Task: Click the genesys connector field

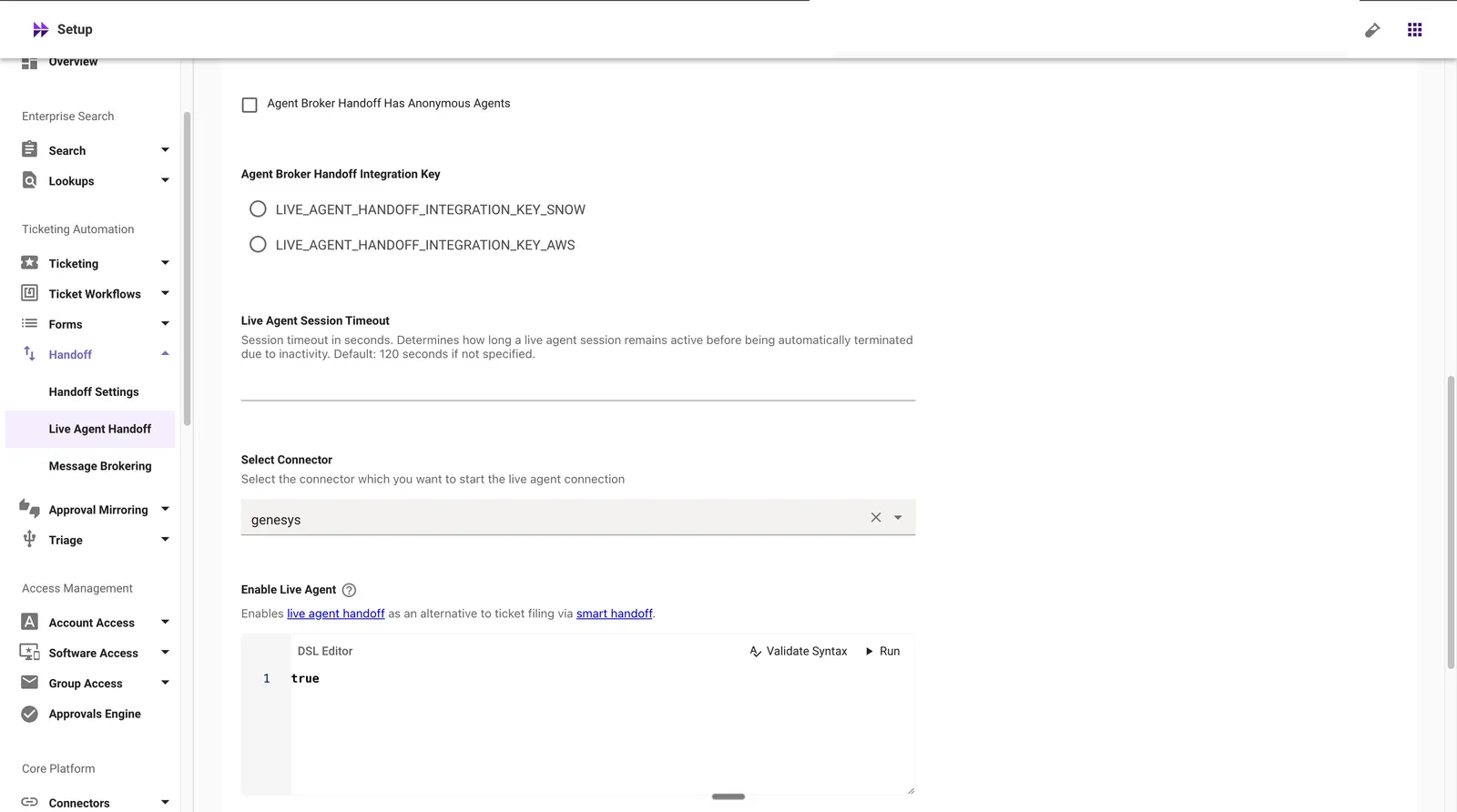Action: tap(578, 517)
